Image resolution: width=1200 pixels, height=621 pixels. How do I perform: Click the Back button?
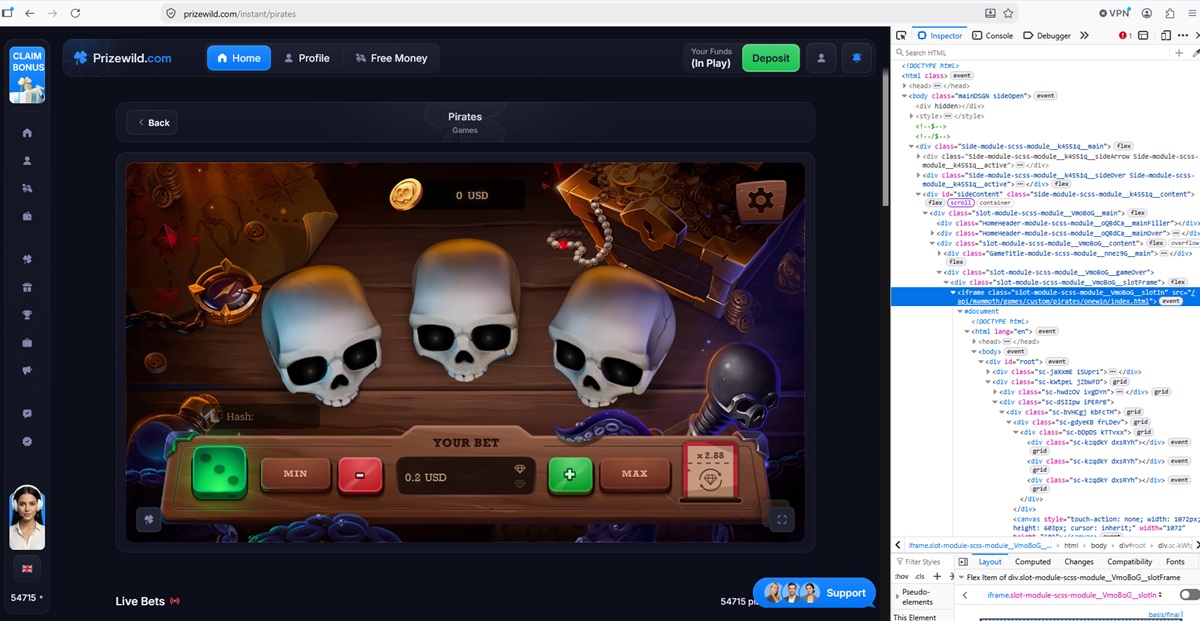coord(152,122)
